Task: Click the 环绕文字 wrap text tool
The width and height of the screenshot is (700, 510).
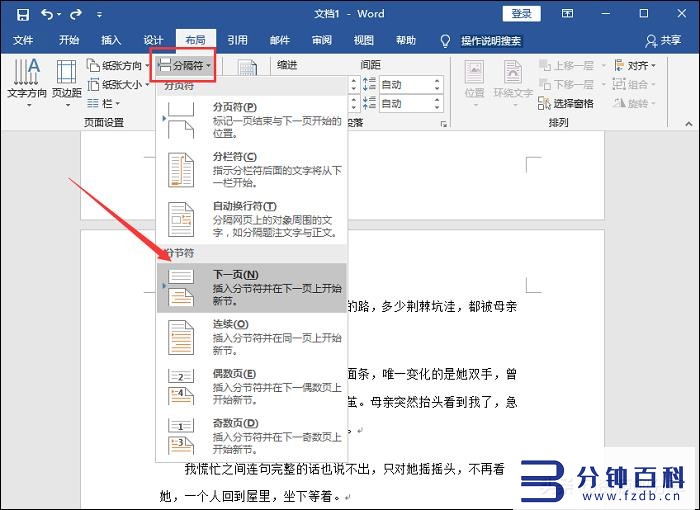Action: click(x=513, y=83)
